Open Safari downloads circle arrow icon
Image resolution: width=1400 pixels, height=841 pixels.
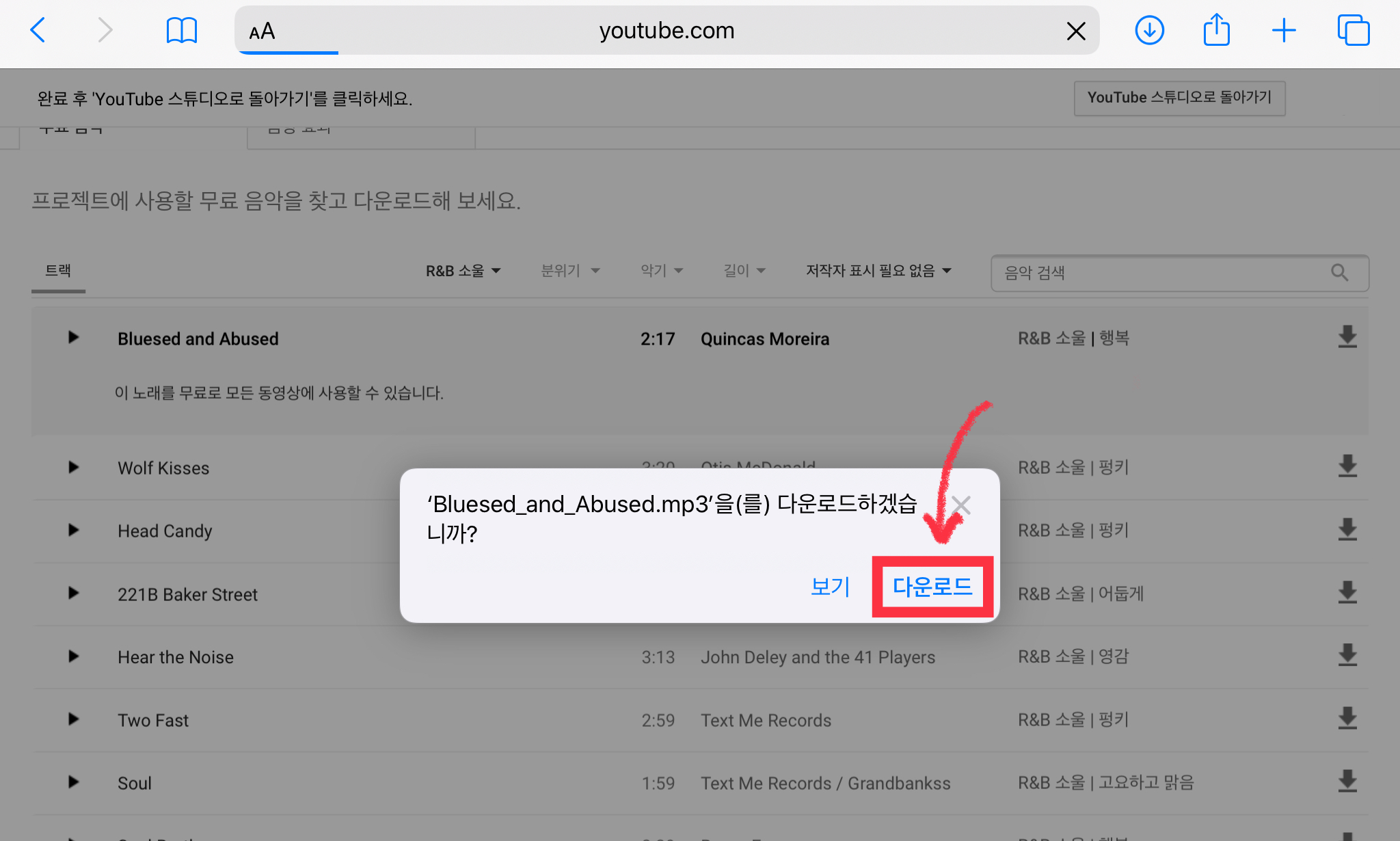coord(1149,31)
